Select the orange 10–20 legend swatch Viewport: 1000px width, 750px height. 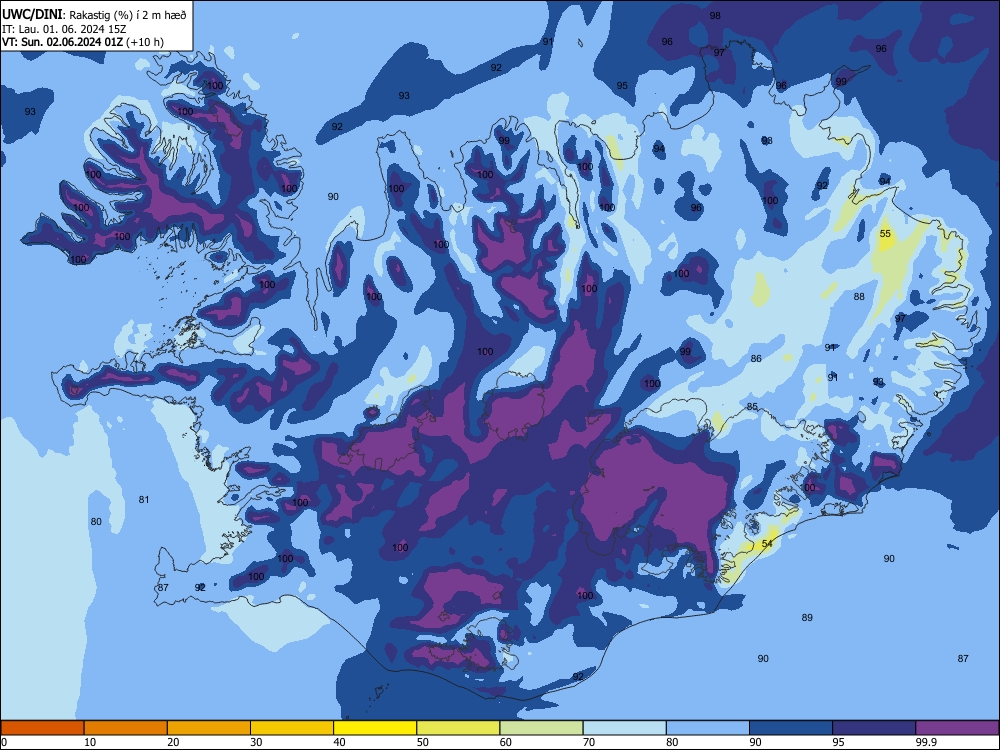126,728
